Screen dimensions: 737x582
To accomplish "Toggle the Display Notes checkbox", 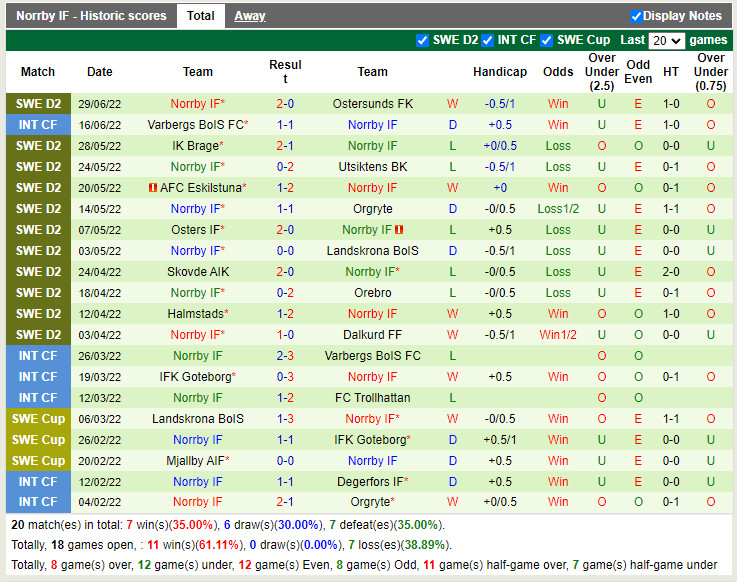I will pyautogui.click(x=636, y=16).
